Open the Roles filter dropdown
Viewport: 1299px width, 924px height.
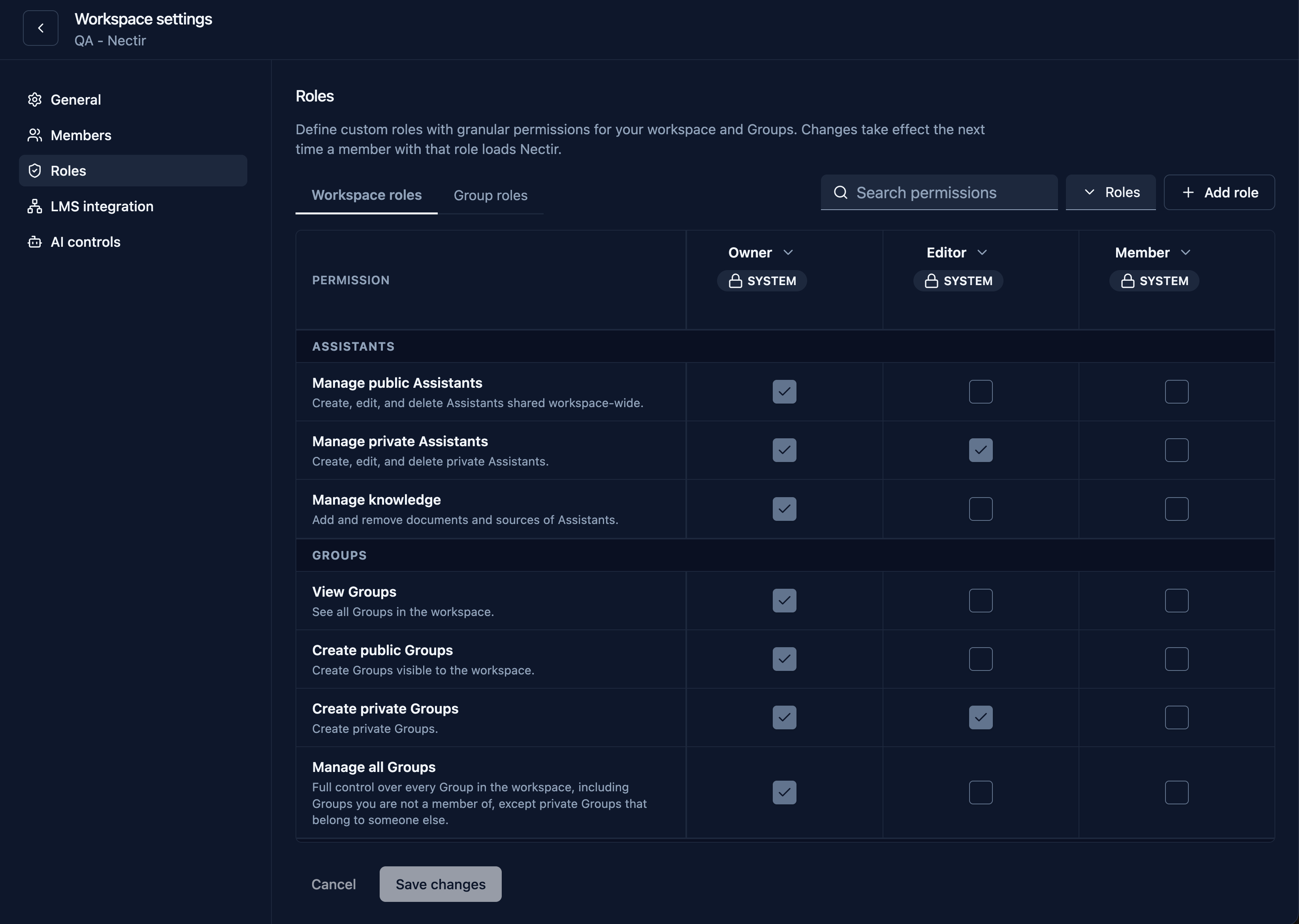pyautogui.click(x=1111, y=192)
